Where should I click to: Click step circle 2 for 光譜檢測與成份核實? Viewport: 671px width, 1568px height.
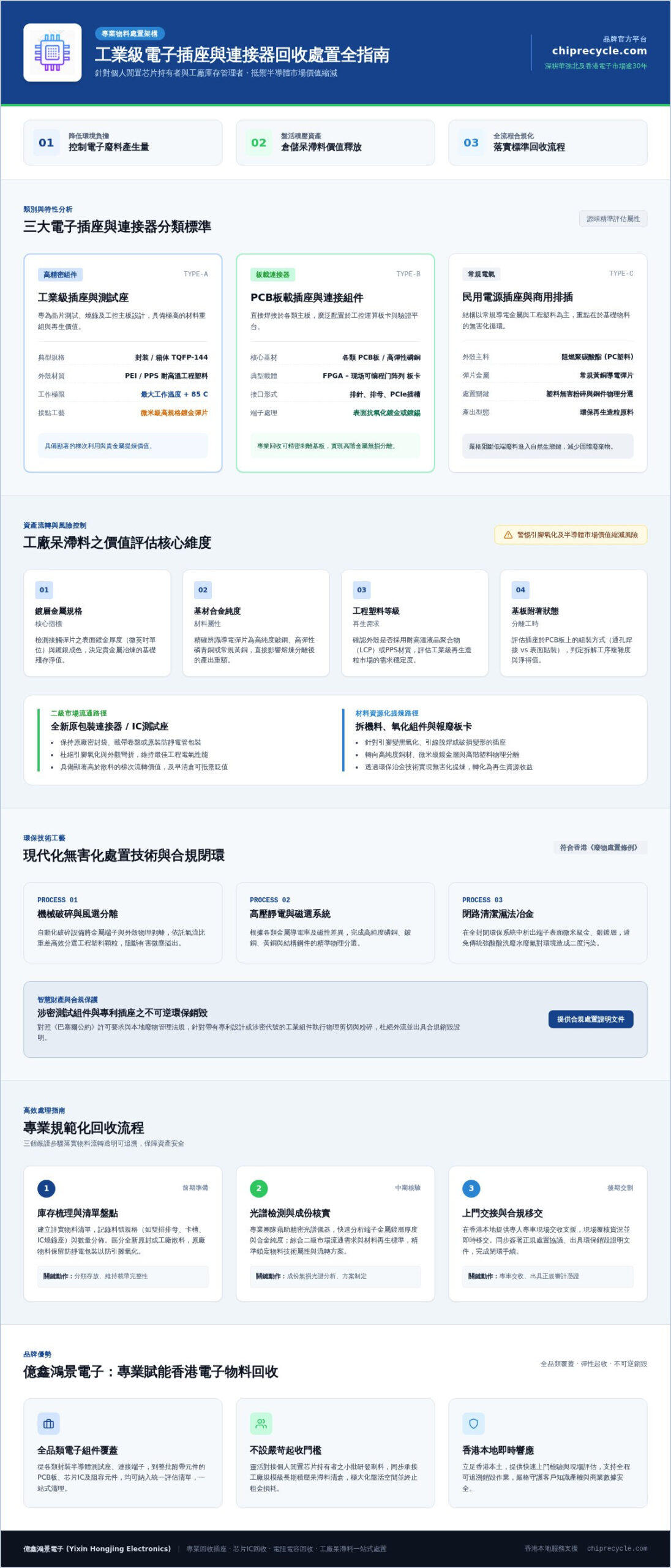tap(259, 1188)
